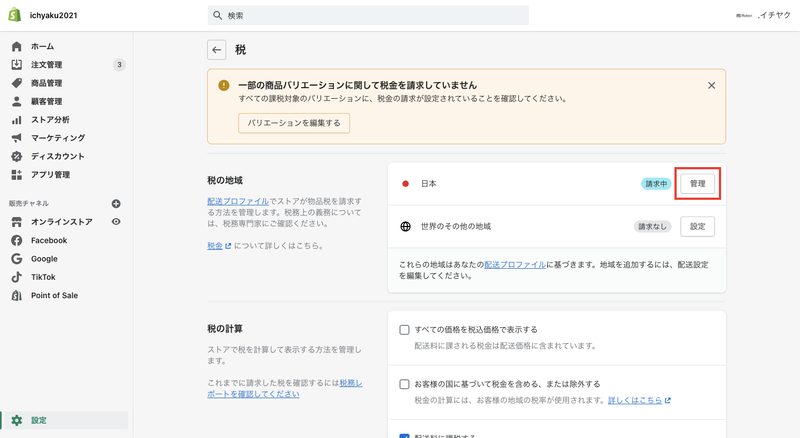
Task: Click the red dot Japan flag icon
Action: pos(405,184)
